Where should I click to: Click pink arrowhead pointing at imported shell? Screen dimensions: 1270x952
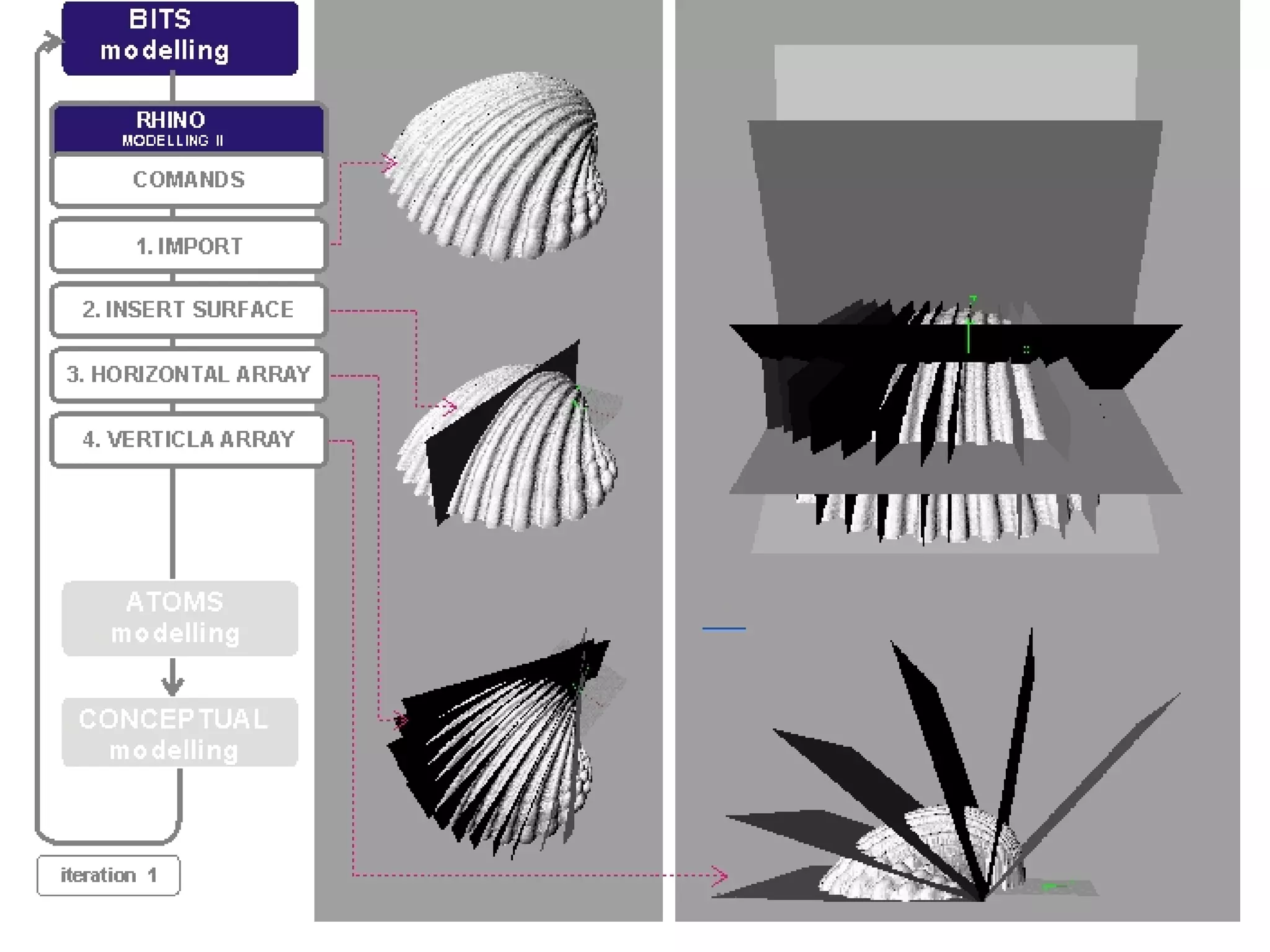pos(390,164)
